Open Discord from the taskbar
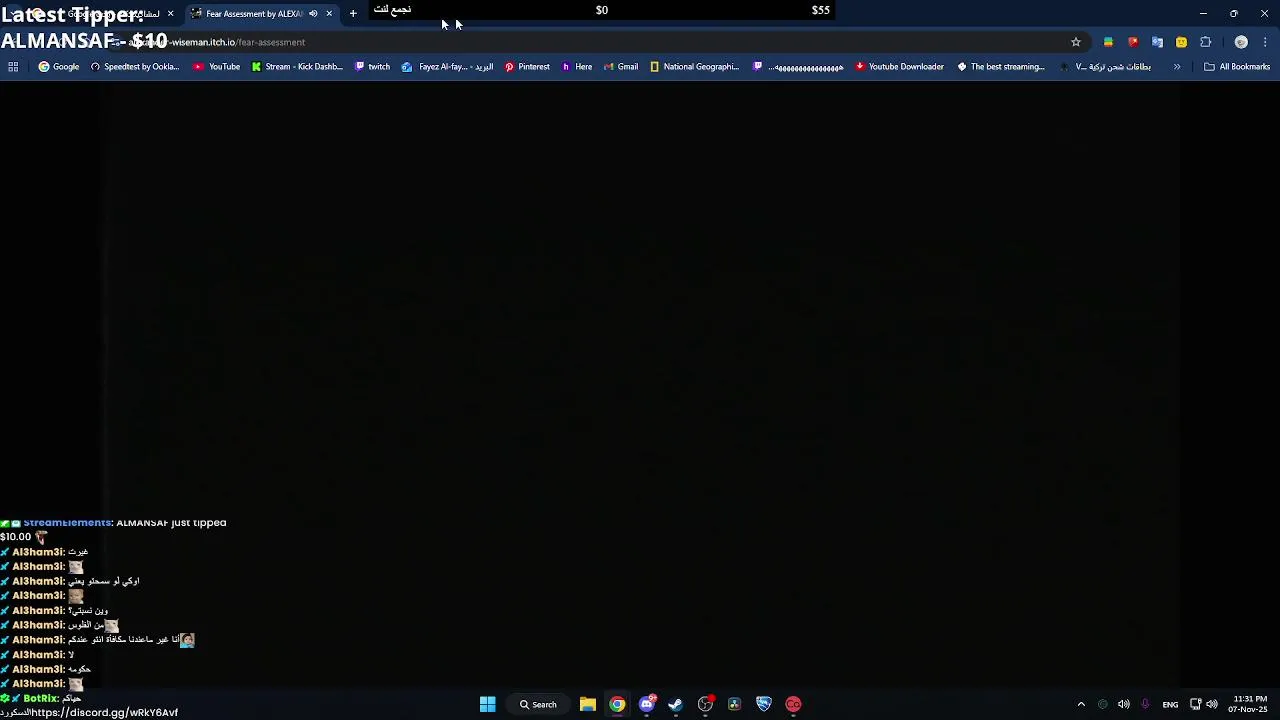Viewport: 1280px width, 720px height. pos(647,704)
